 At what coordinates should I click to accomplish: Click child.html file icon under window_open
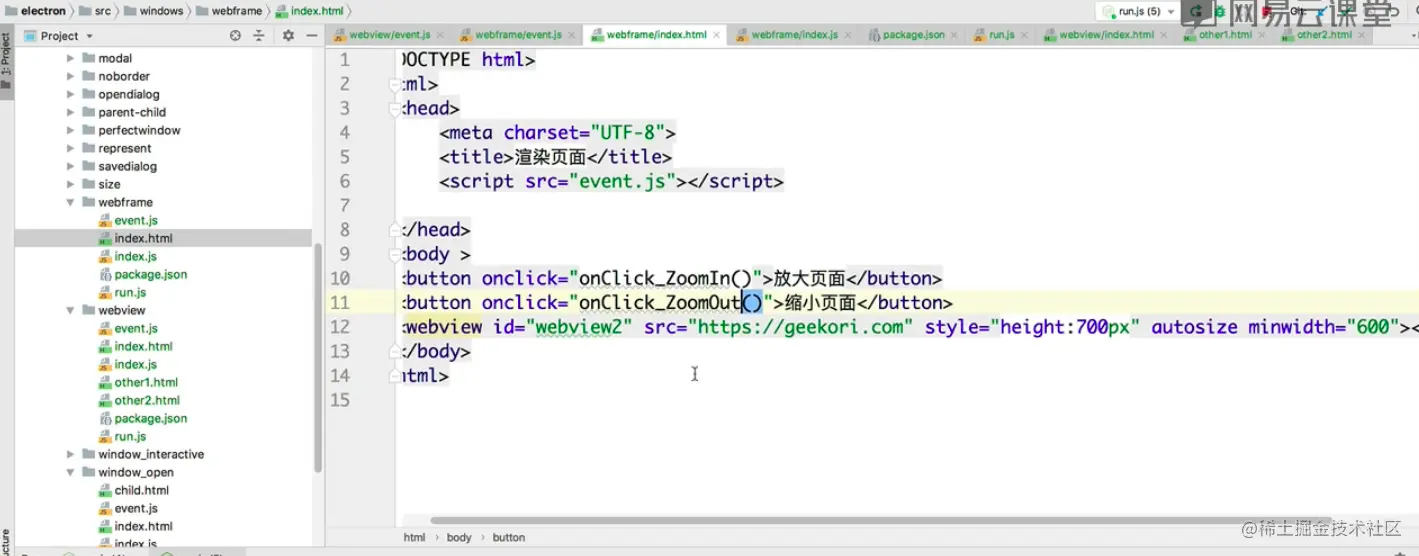[x=105, y=490]
